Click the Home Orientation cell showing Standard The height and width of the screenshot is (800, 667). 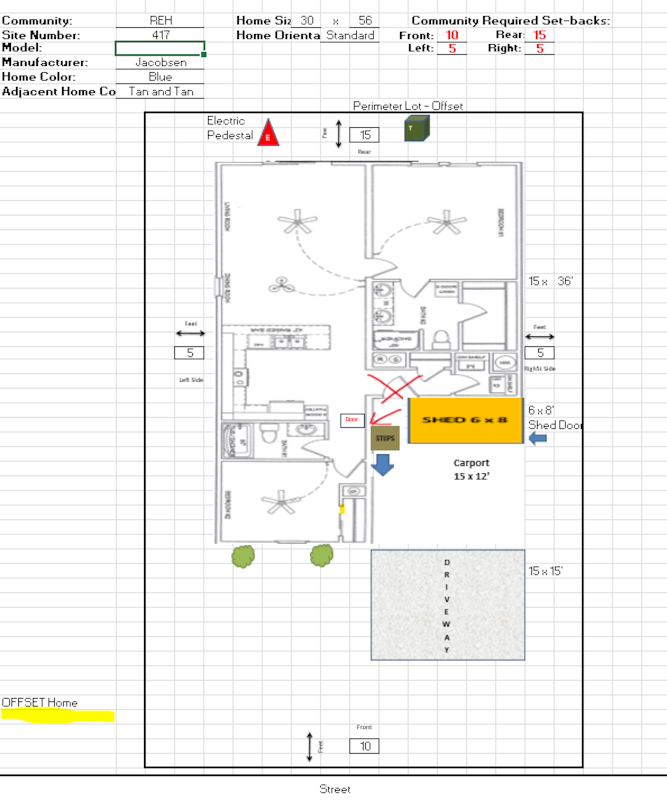pyautogui.click(x=350, y=35)
